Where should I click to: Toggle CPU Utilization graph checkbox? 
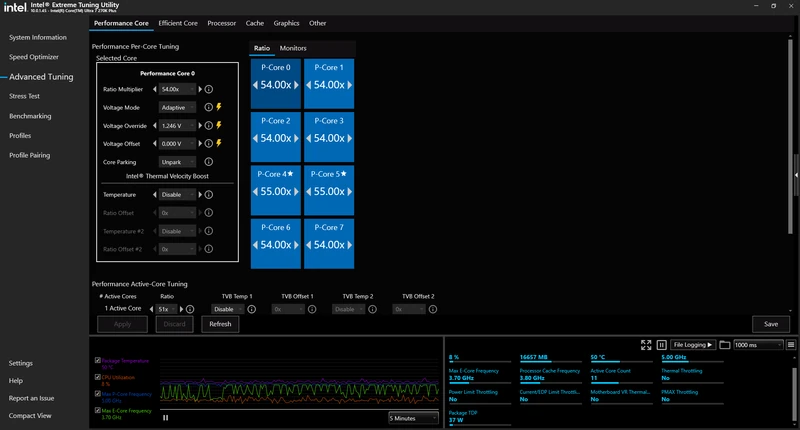point(97,377)
